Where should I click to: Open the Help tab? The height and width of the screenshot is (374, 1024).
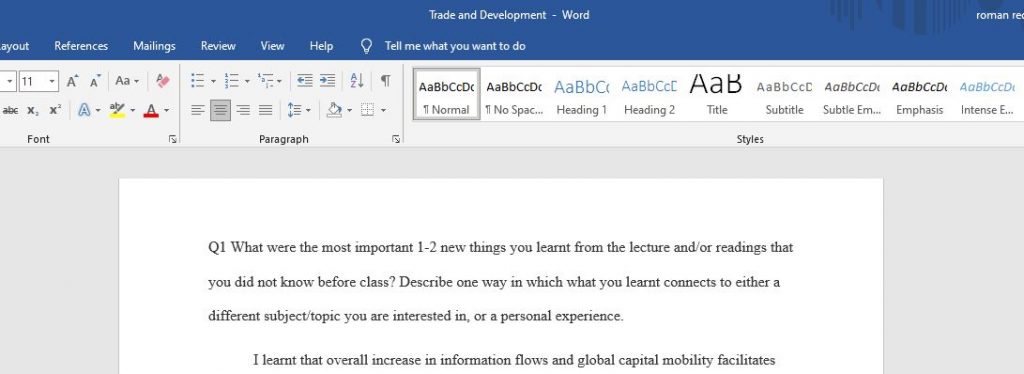pyautogui.click(x=321, y=46)
